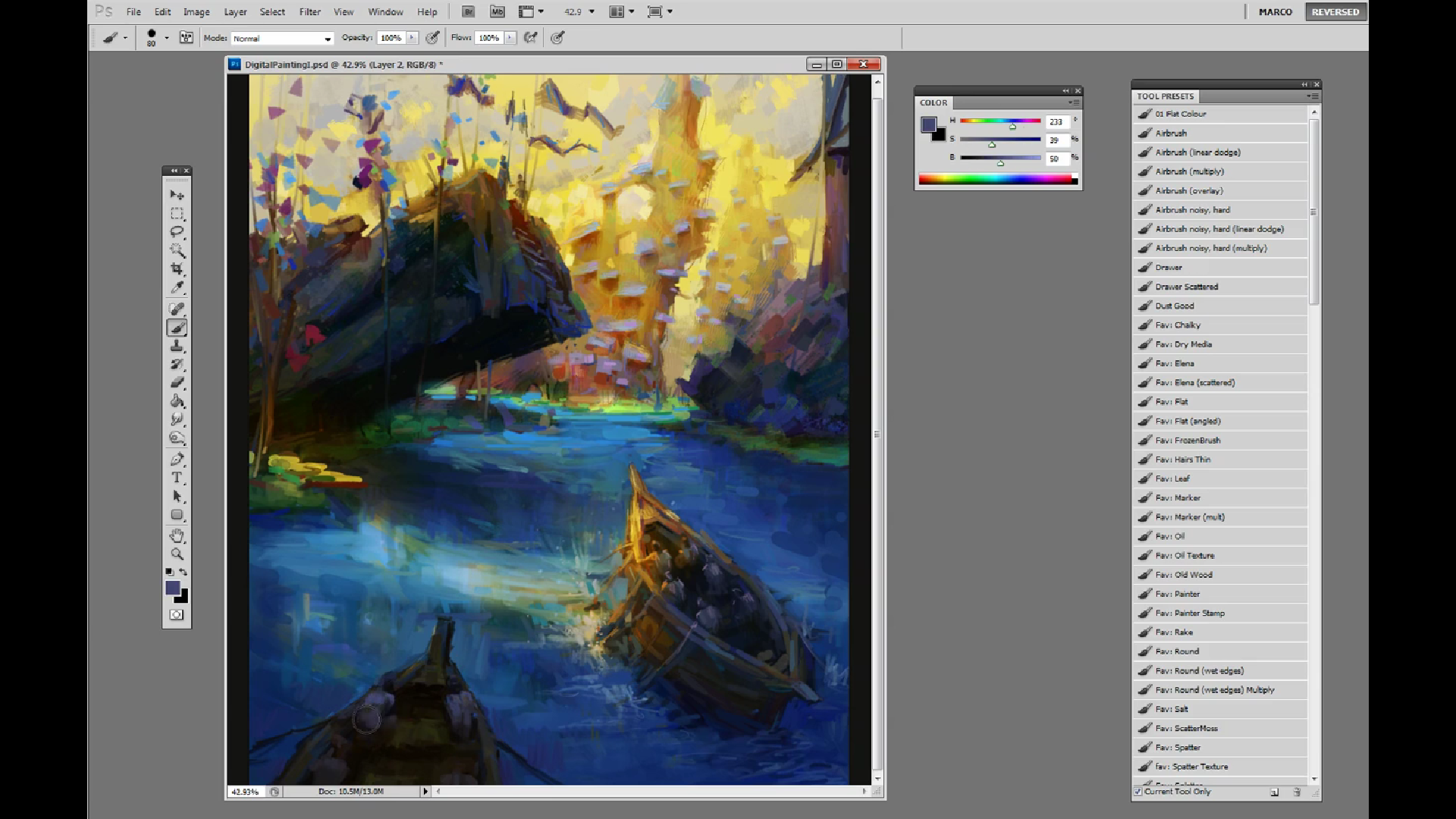Image resolution: width=1456 pixels, height=819 pixels.
Task: Select the Eyedropper tool
Action: point(177,287)
